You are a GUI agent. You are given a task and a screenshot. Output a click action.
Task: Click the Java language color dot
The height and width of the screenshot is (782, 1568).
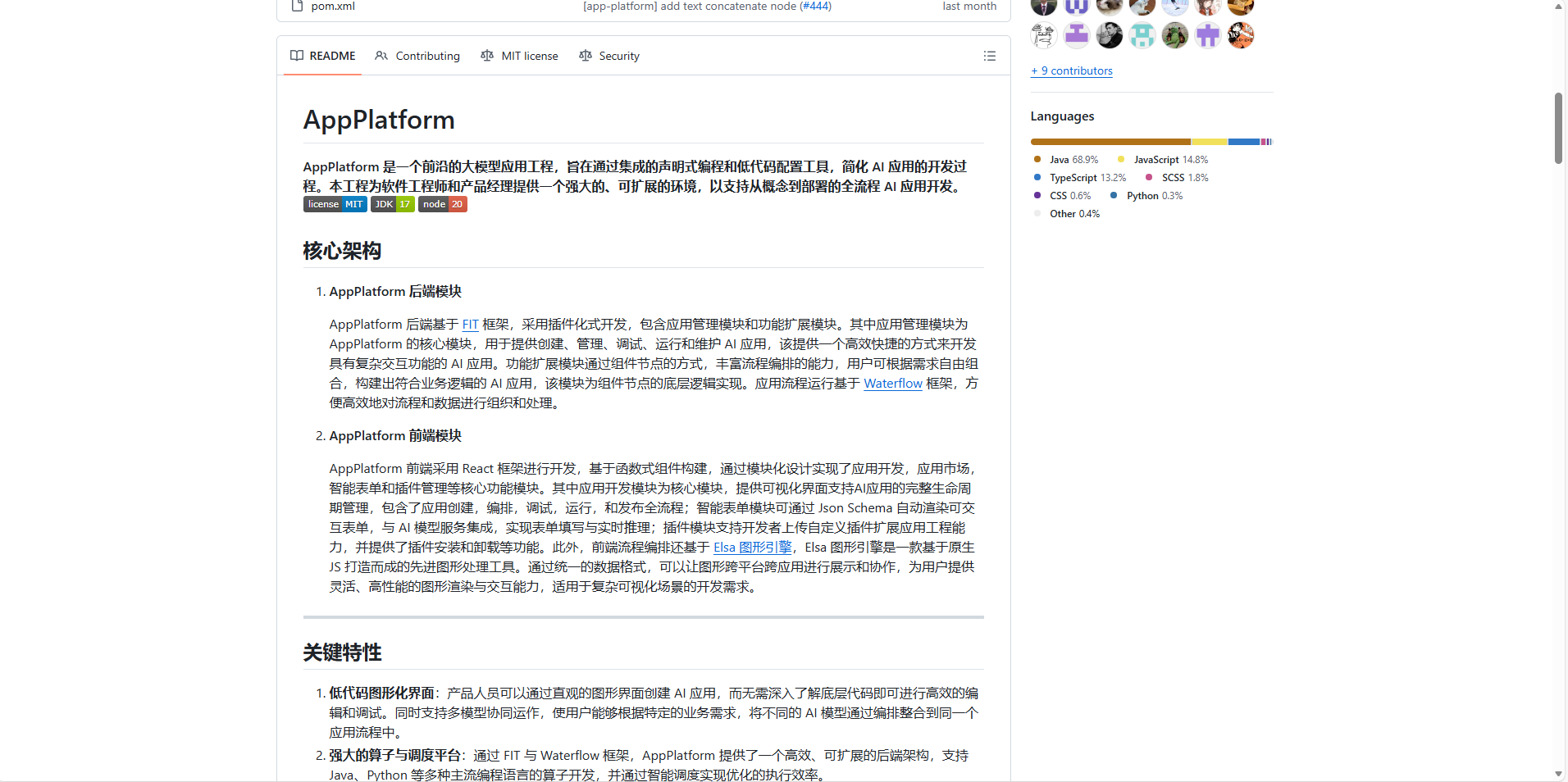[x=1037, y=159]
